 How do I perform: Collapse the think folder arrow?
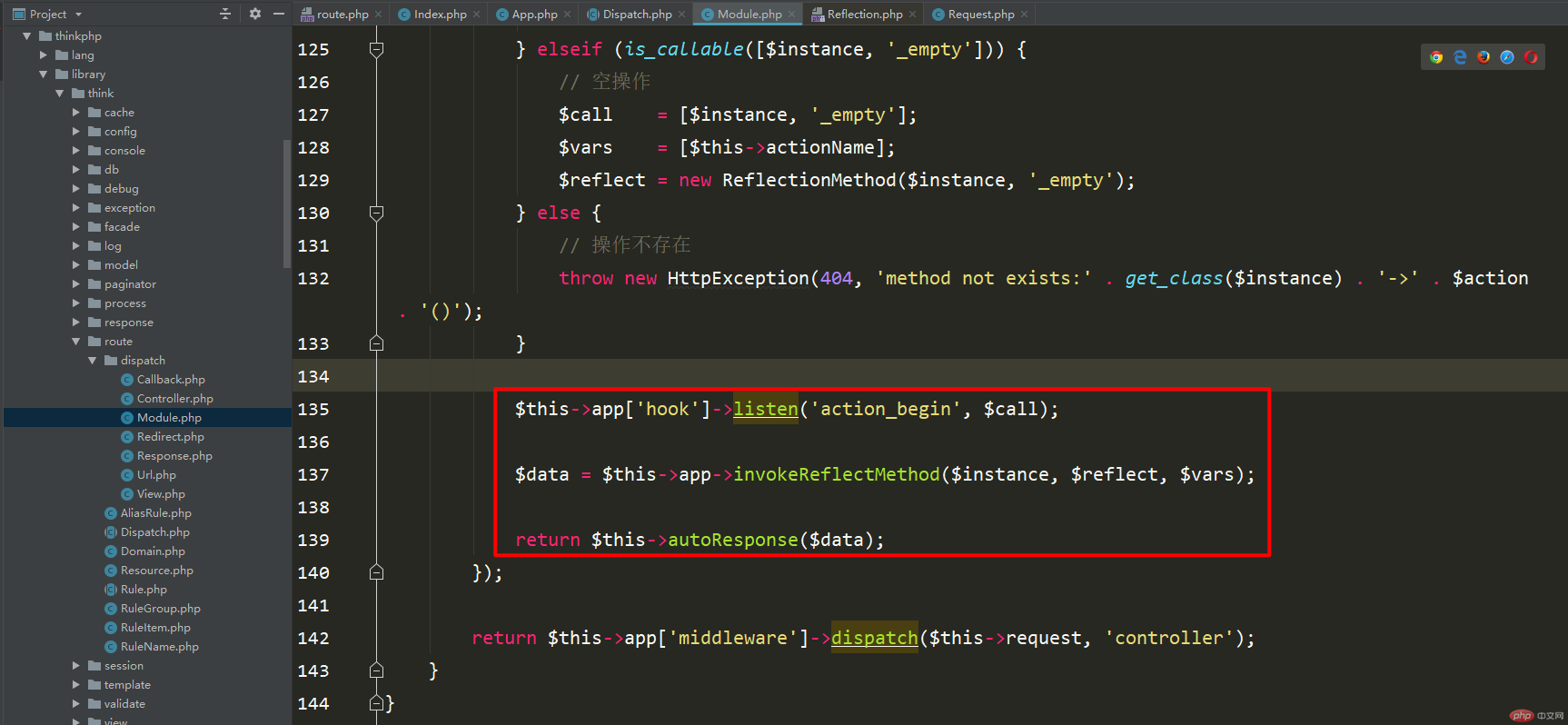click(x=59, y=94)
